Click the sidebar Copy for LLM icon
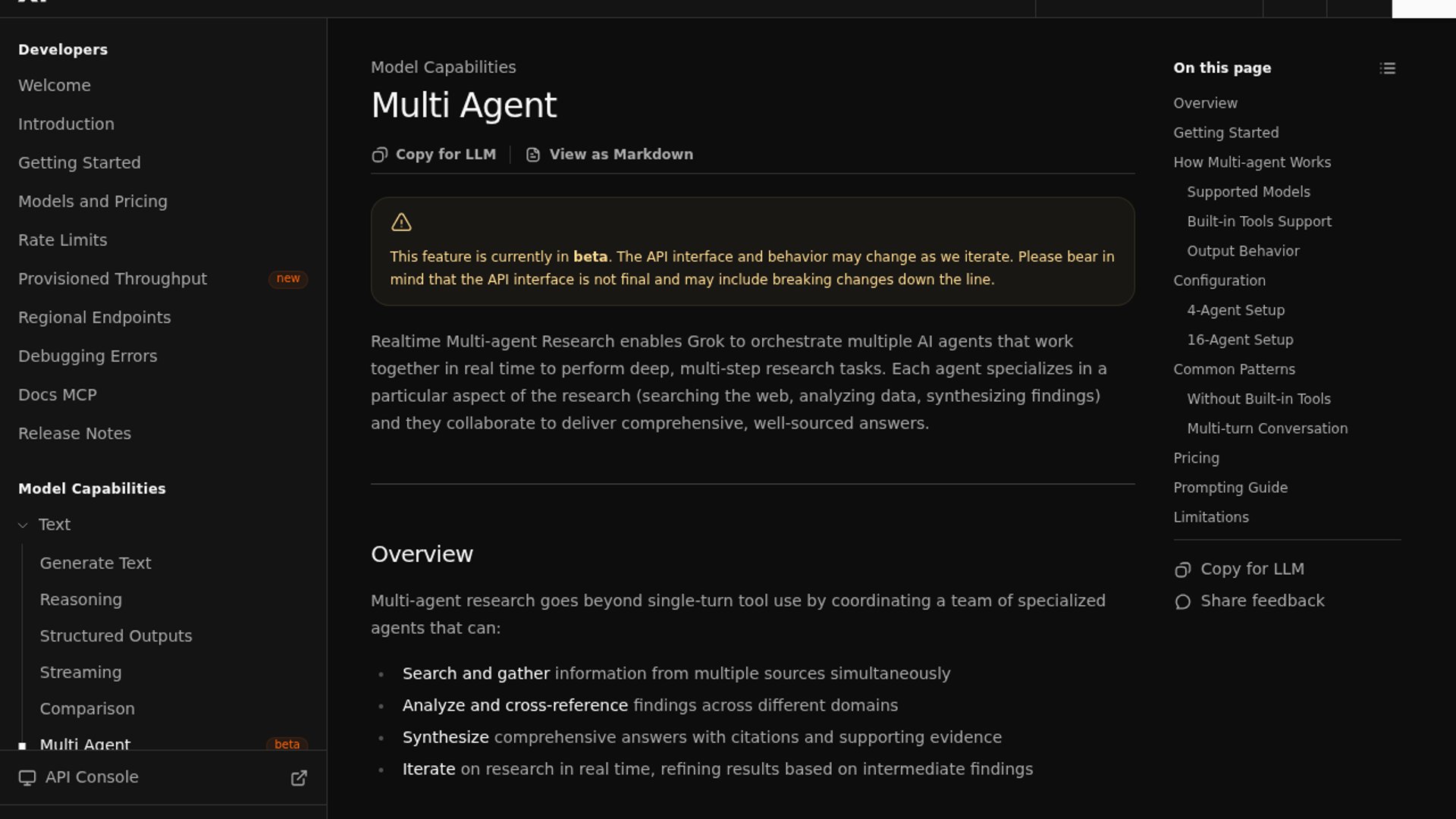This screenshot has width=1456, height=819. [x=1182, y=570]
